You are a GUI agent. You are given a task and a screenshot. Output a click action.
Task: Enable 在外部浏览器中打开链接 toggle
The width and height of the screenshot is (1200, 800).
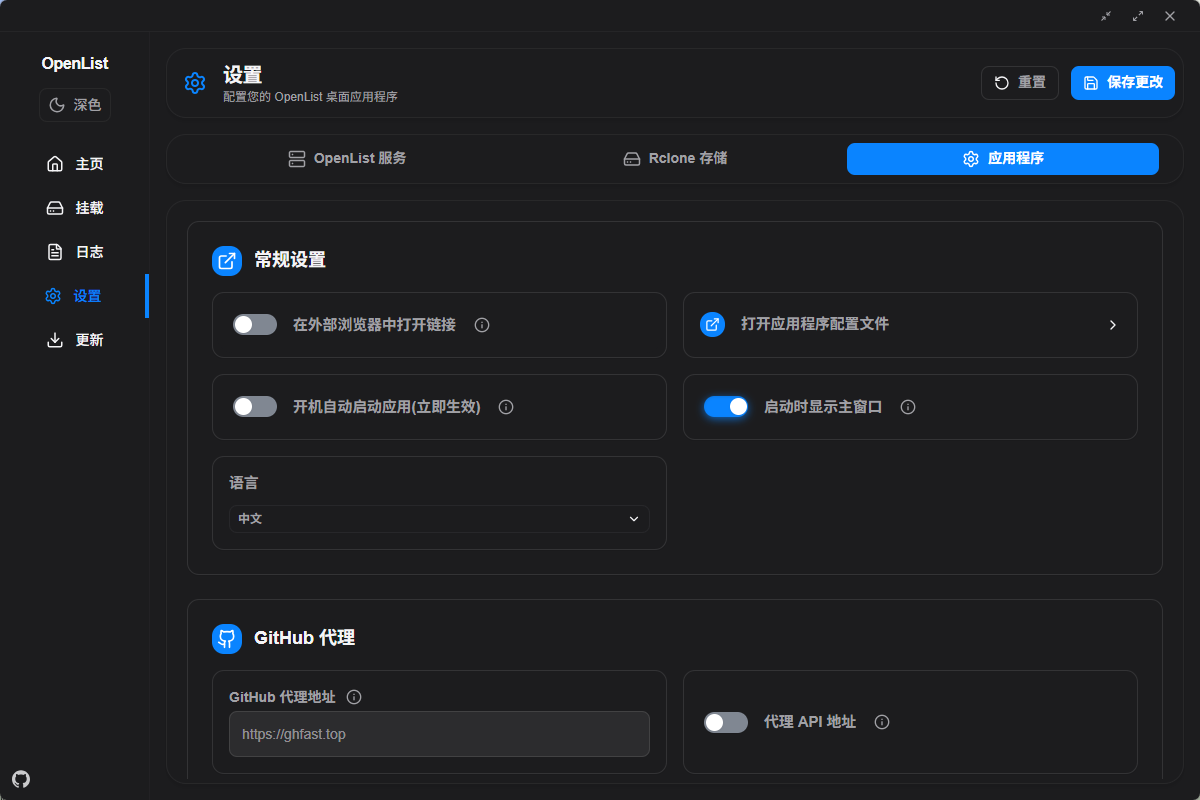(x=255, y=325)
